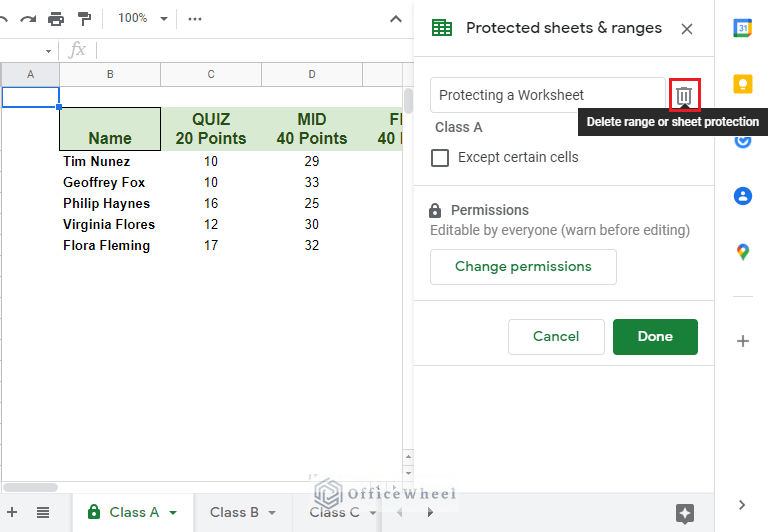Open Google Contacts side panel icon
This screenshot has width=769, height=532.
point(742,196)
